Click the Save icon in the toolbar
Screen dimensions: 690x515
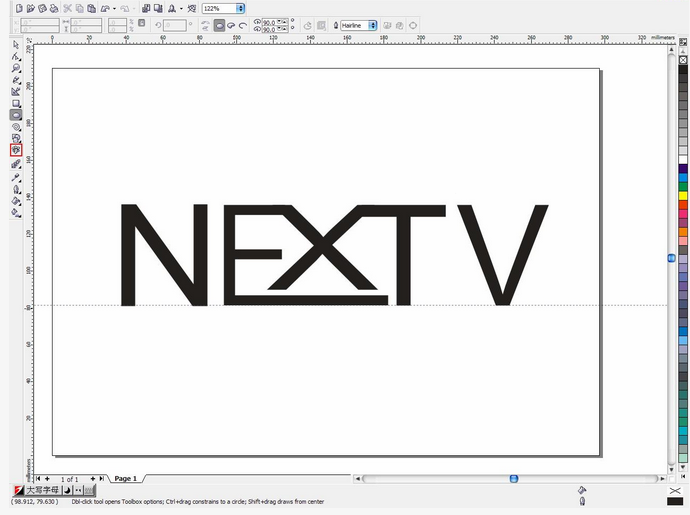point(42,8)
